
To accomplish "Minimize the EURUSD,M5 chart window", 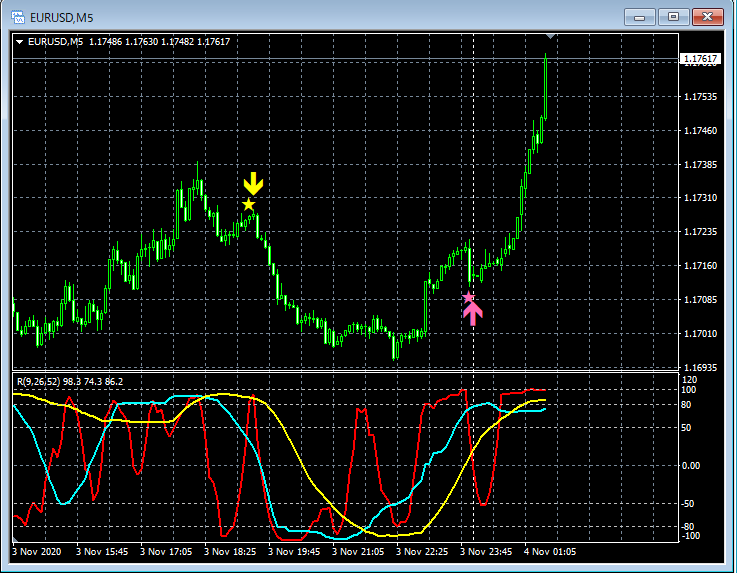I will click(x=639, y=17).
